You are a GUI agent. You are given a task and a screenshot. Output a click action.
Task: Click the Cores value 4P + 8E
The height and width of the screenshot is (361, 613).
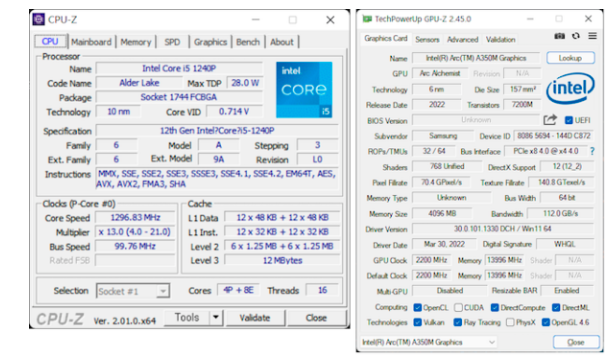238,290
